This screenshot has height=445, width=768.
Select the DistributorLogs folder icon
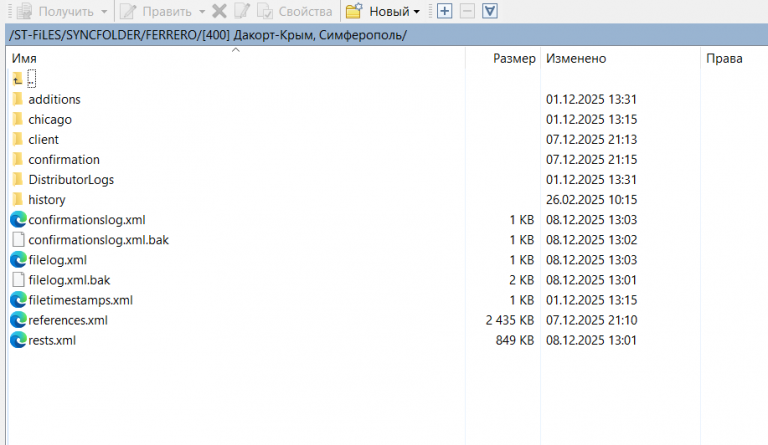tap(18, 179)
